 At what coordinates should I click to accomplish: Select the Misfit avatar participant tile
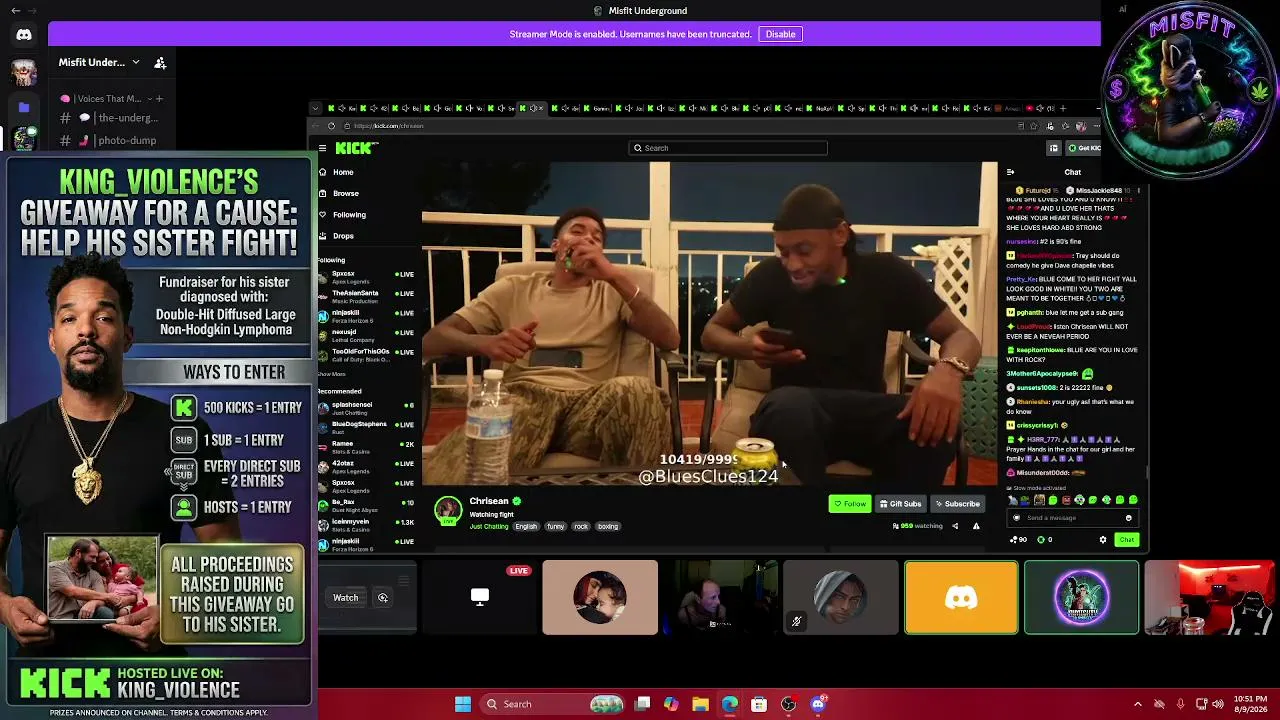(x=1081, y=598)
